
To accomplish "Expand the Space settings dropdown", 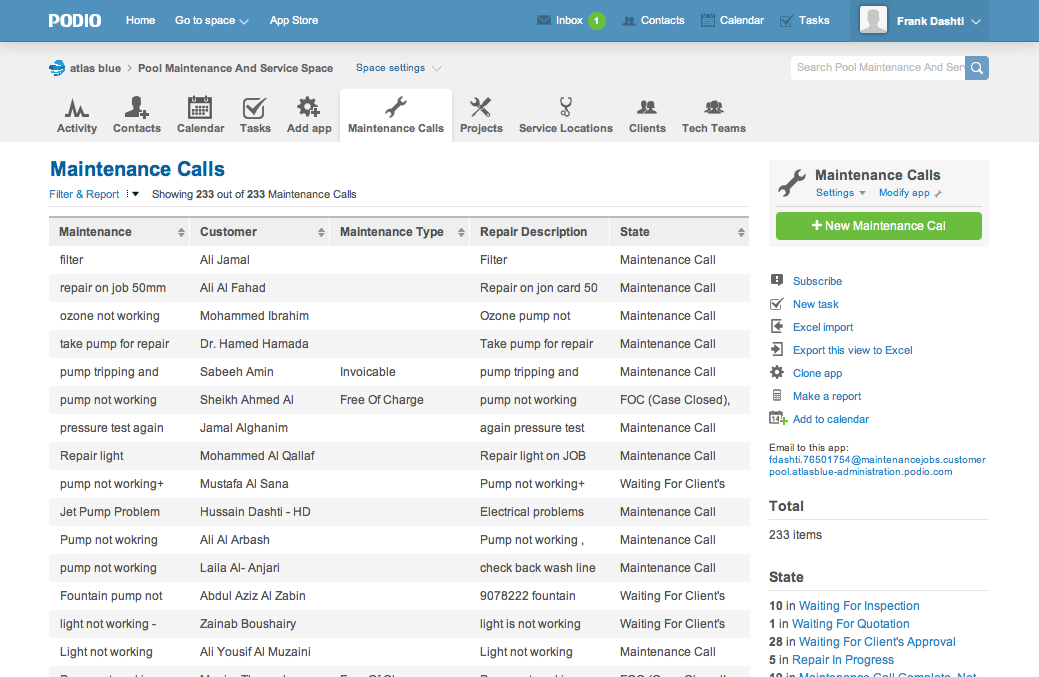I will 398,68.
